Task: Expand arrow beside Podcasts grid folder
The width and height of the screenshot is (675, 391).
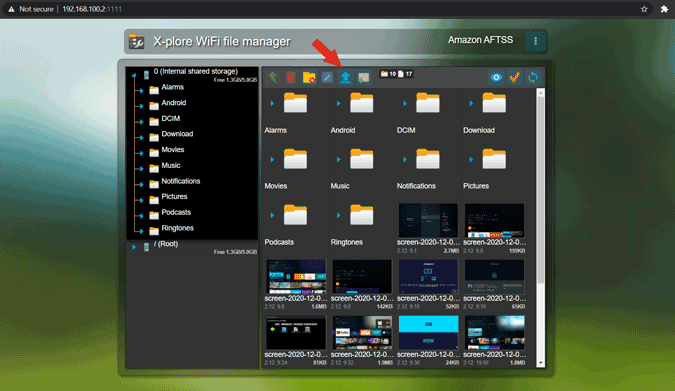Action: coord(272,215)
